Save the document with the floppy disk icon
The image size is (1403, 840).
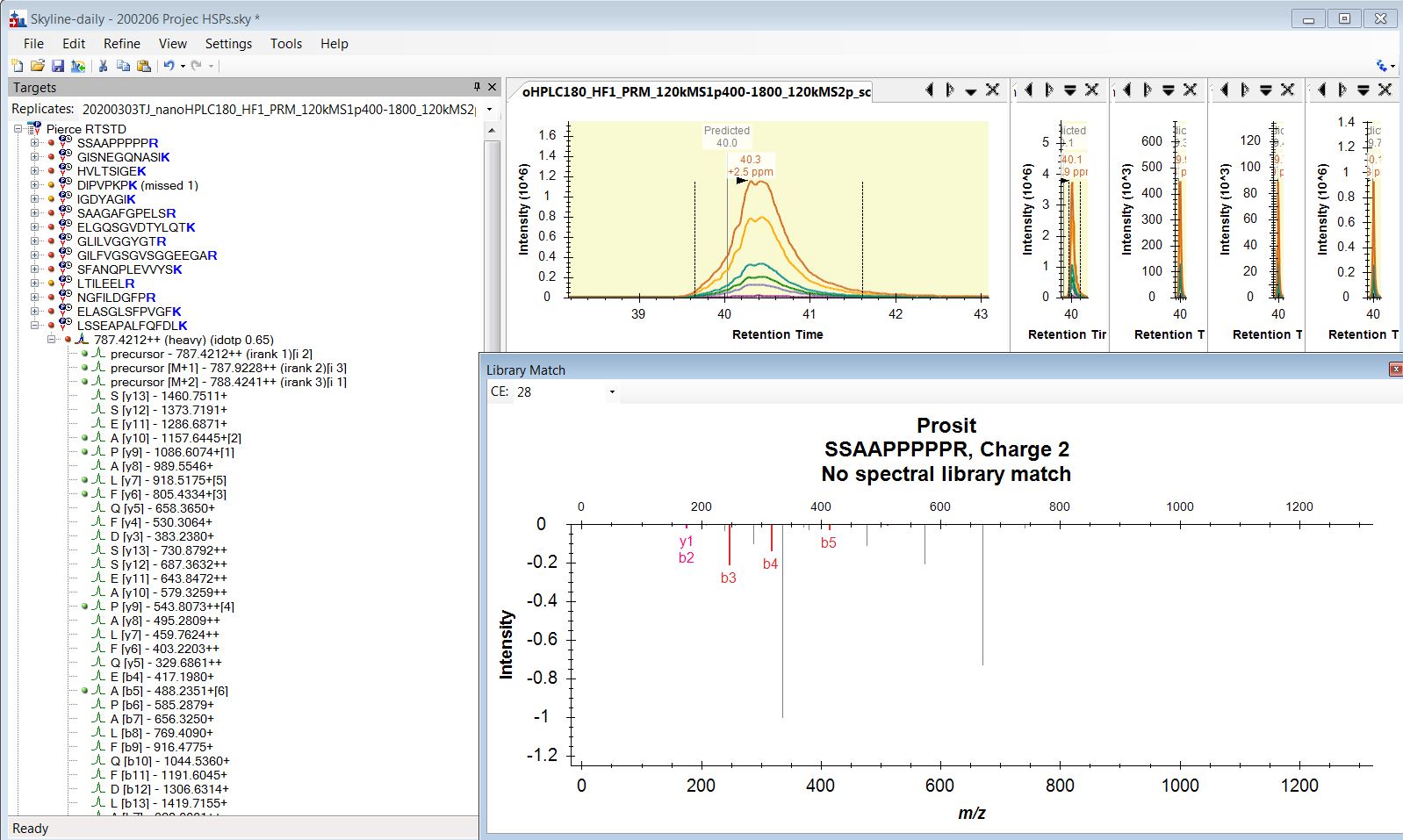(57, 66)
